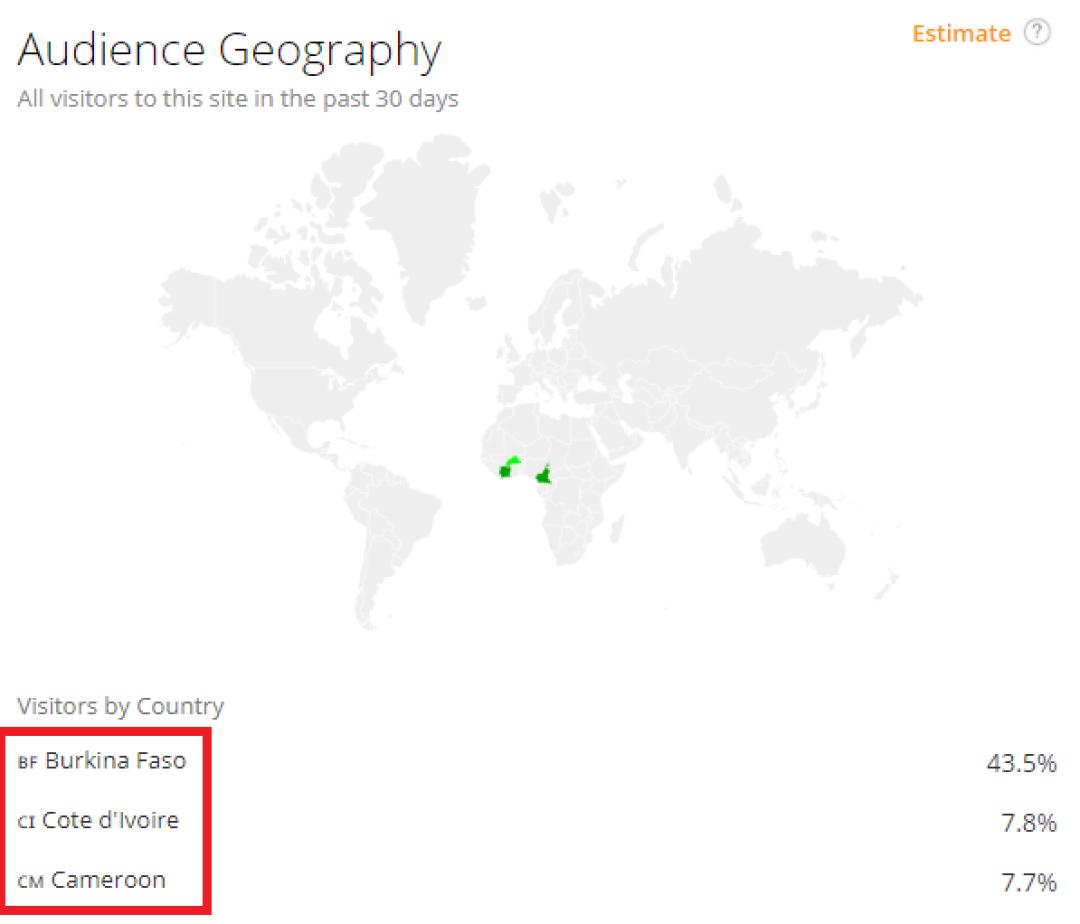Click light green Burkina Faso on map
Screen dimensions: 1080x924
pos(512,461)
